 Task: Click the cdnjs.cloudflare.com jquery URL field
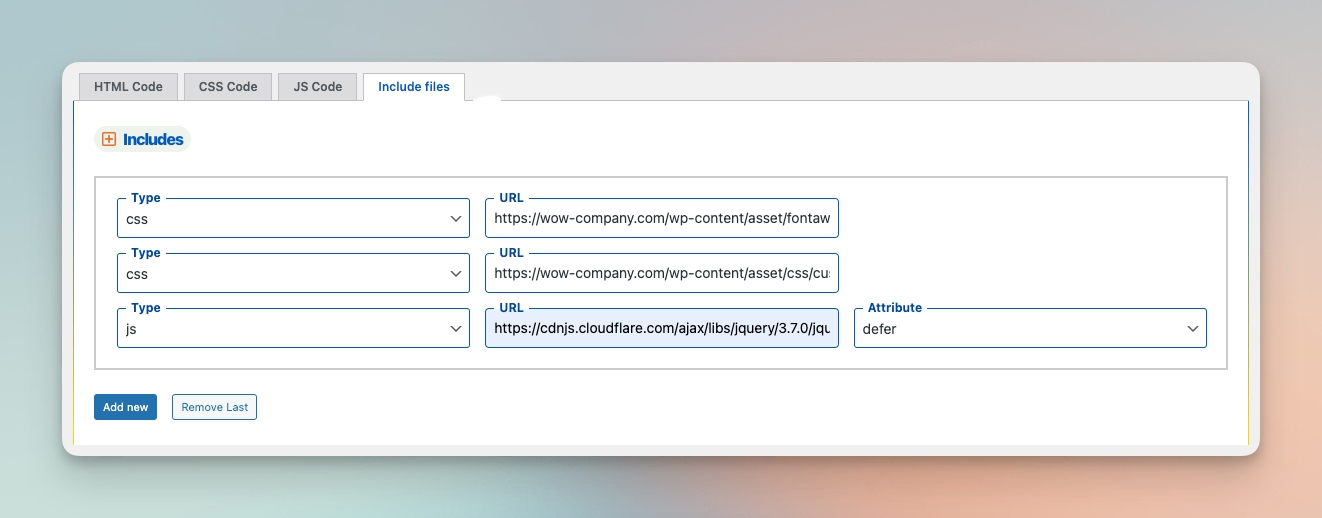click(662, 328)
